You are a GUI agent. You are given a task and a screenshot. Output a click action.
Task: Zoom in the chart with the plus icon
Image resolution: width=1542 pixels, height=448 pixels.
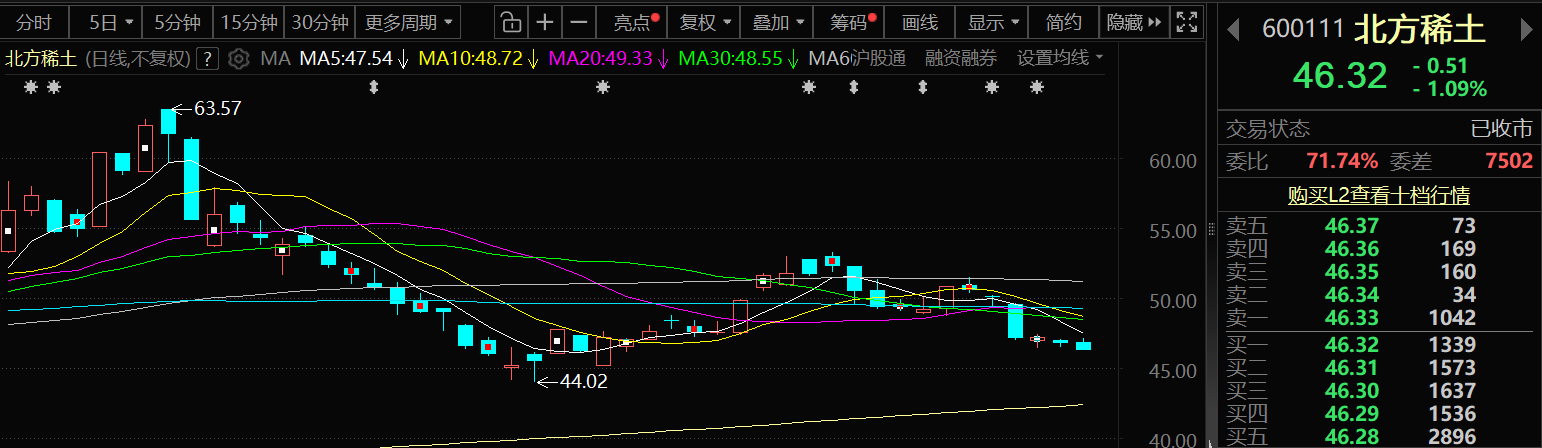[544, 22]
